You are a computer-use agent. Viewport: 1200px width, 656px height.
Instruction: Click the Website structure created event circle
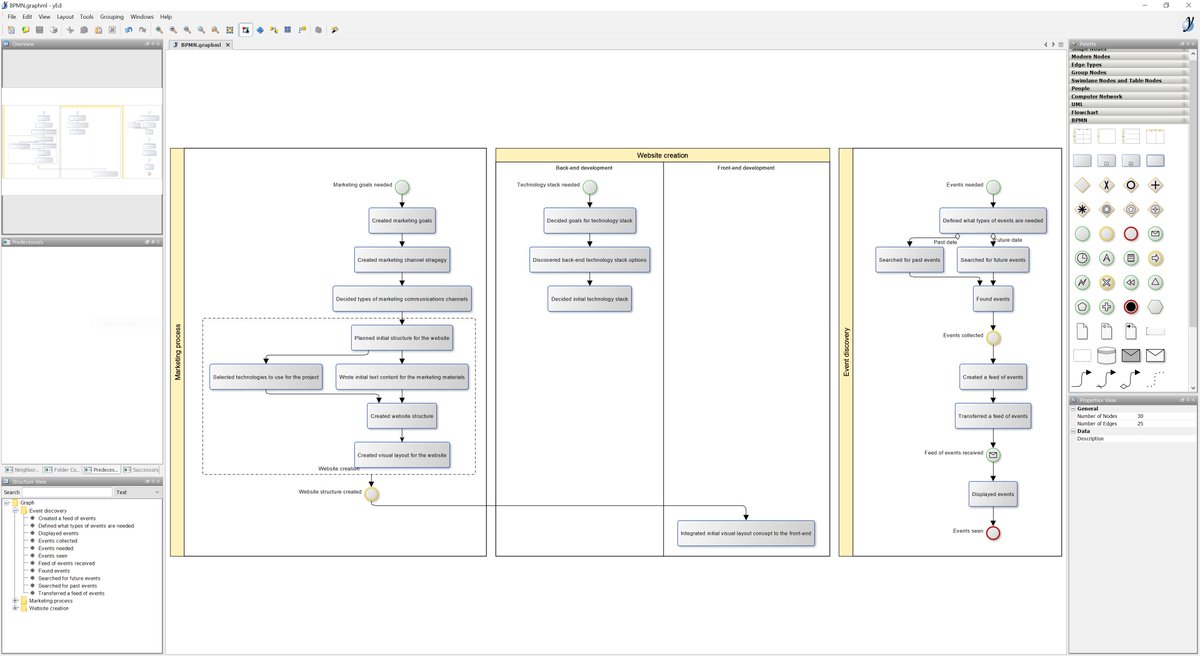click(x=372, y=493)
